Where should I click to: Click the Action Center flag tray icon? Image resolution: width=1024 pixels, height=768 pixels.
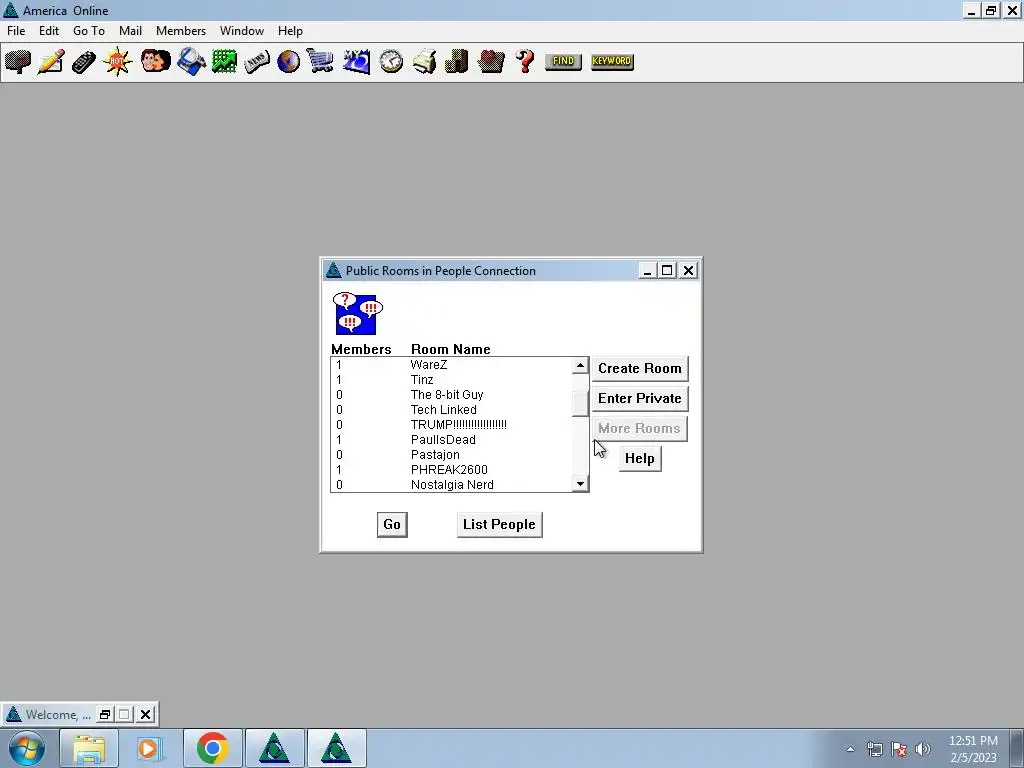pos(899,749)
